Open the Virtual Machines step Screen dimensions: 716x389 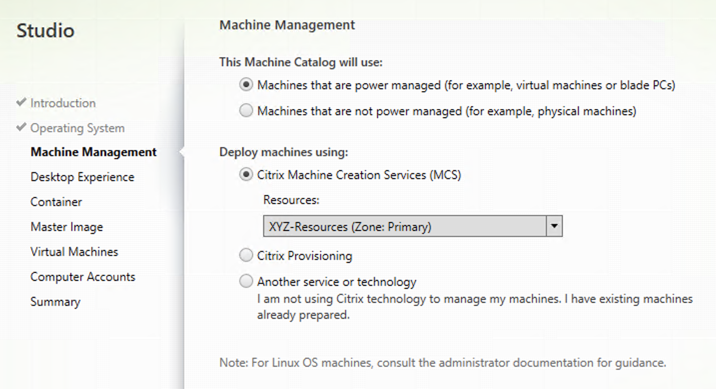coord(74,252)
